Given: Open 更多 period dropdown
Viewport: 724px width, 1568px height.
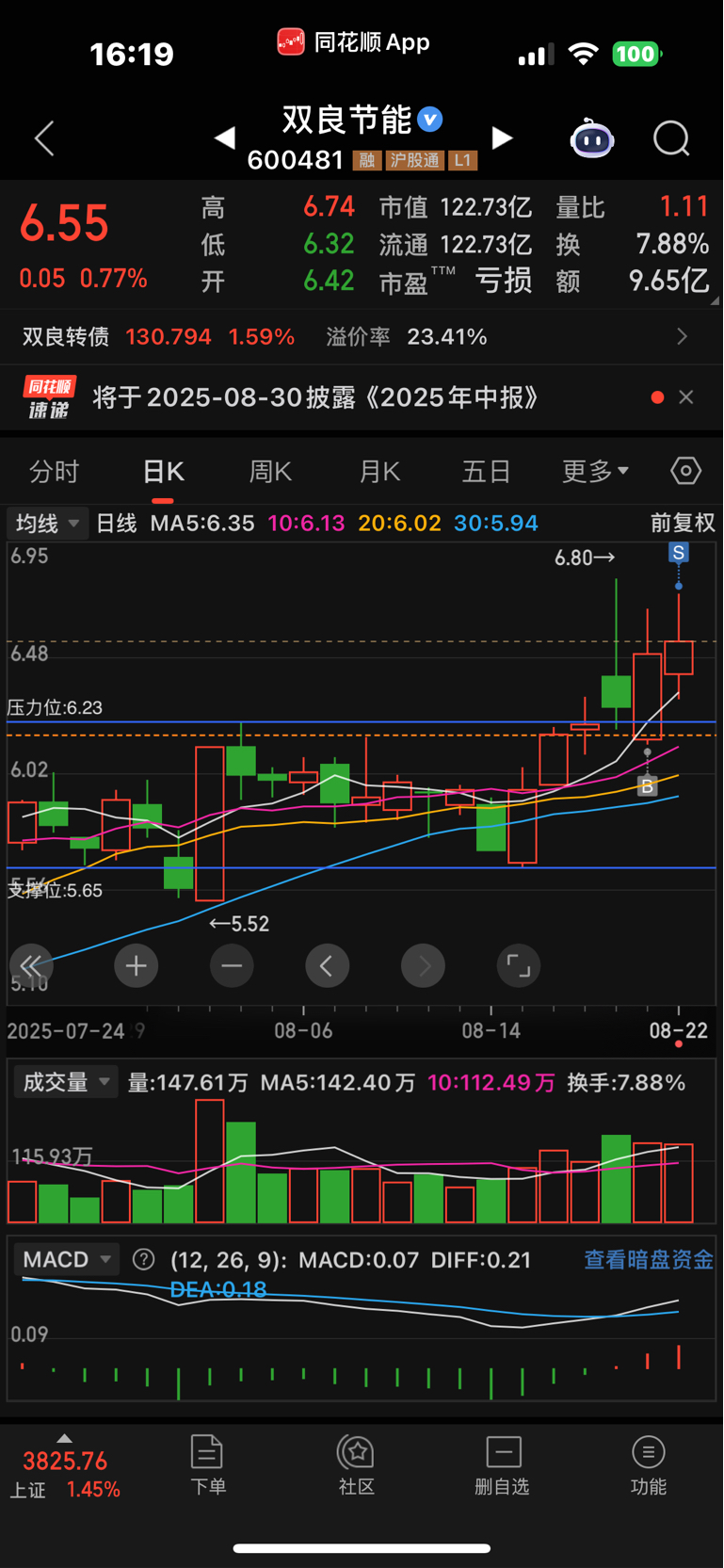Looking at the screenshot, I should pyautogui.click(x=595, y=471).
